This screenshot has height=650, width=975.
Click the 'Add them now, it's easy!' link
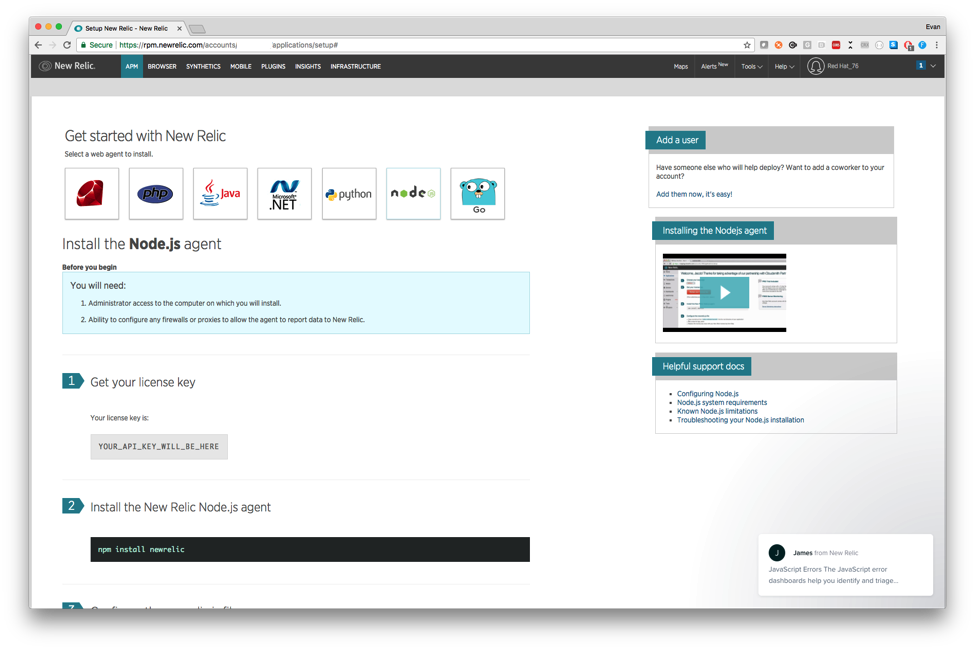coord(694,194)
